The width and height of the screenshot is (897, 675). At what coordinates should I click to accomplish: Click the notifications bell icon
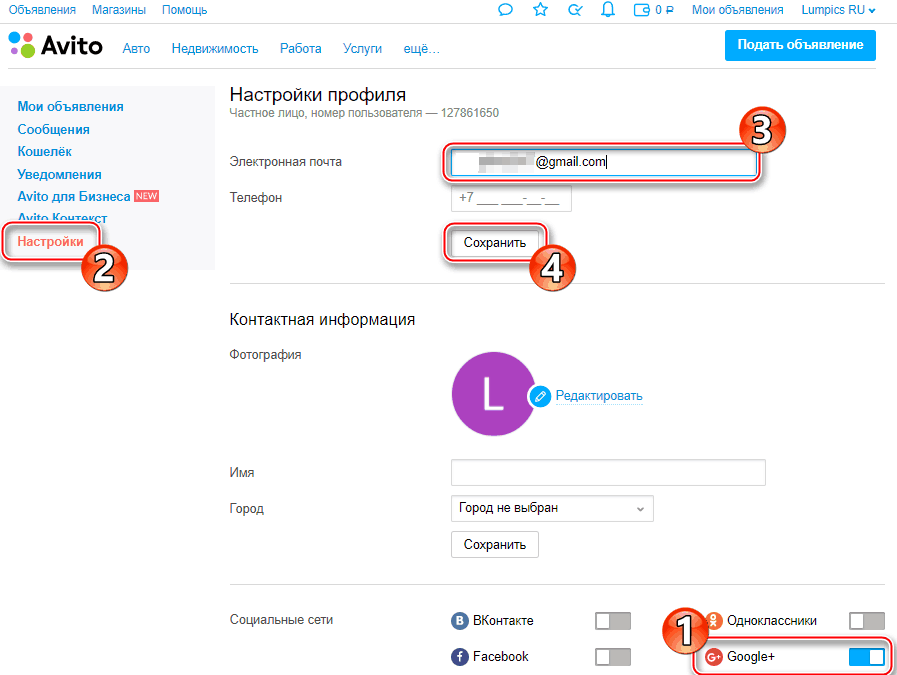607,10
